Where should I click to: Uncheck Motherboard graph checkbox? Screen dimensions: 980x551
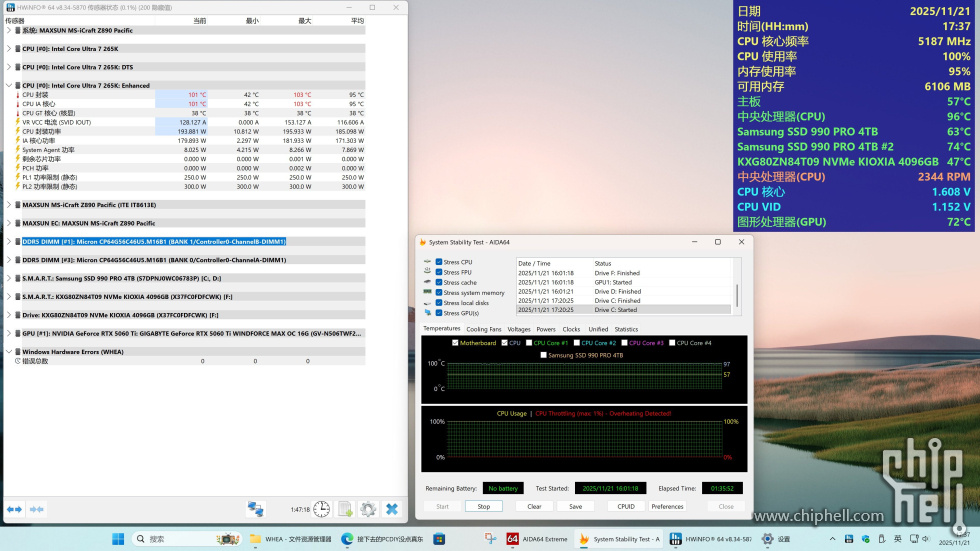(x=455, y=343)
